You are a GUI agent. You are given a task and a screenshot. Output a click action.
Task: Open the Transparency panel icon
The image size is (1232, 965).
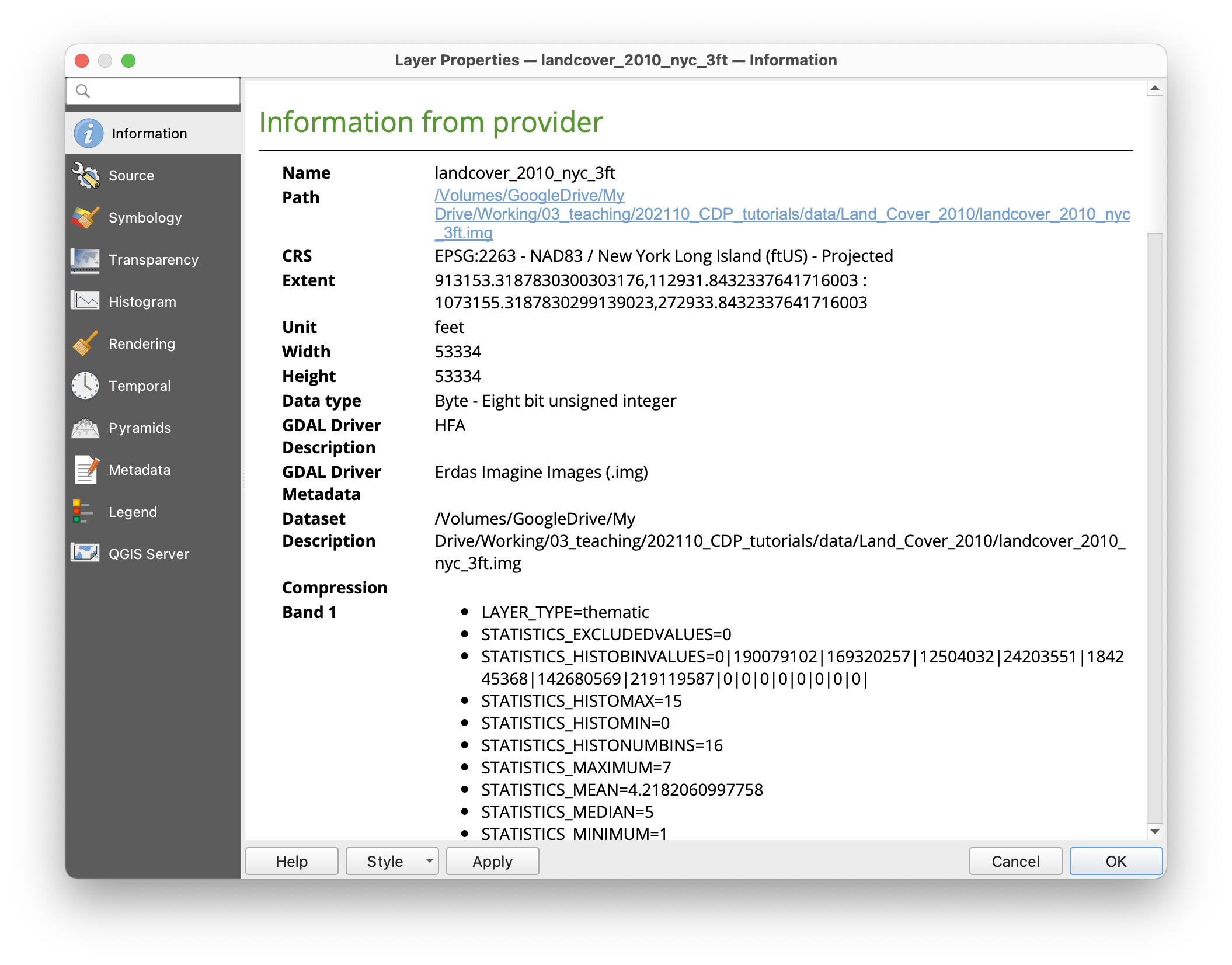pos(86,260)
